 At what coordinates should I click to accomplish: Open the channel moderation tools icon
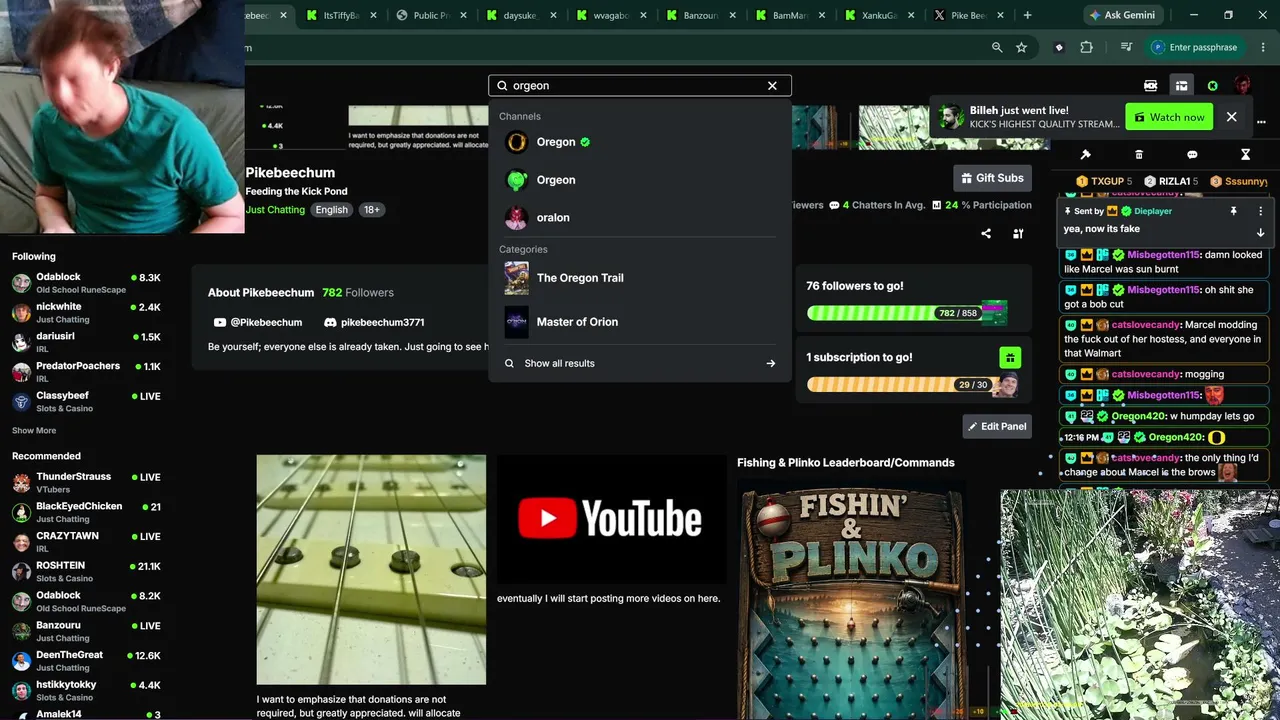coord(1018,234)
